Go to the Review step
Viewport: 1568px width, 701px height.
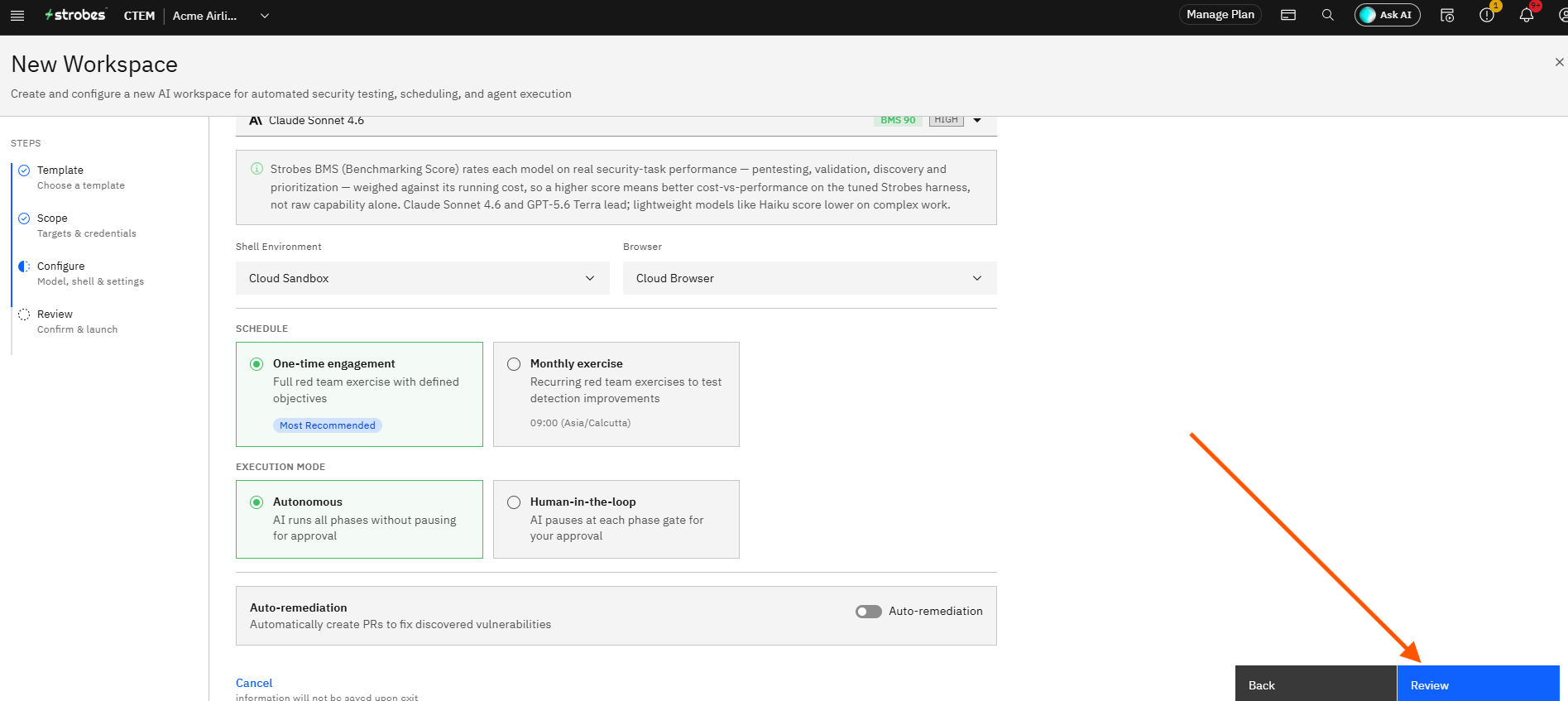[x=77, y=321]
